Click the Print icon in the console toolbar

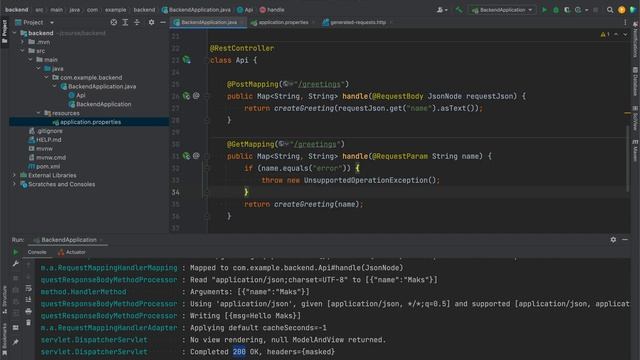(28, 311)
